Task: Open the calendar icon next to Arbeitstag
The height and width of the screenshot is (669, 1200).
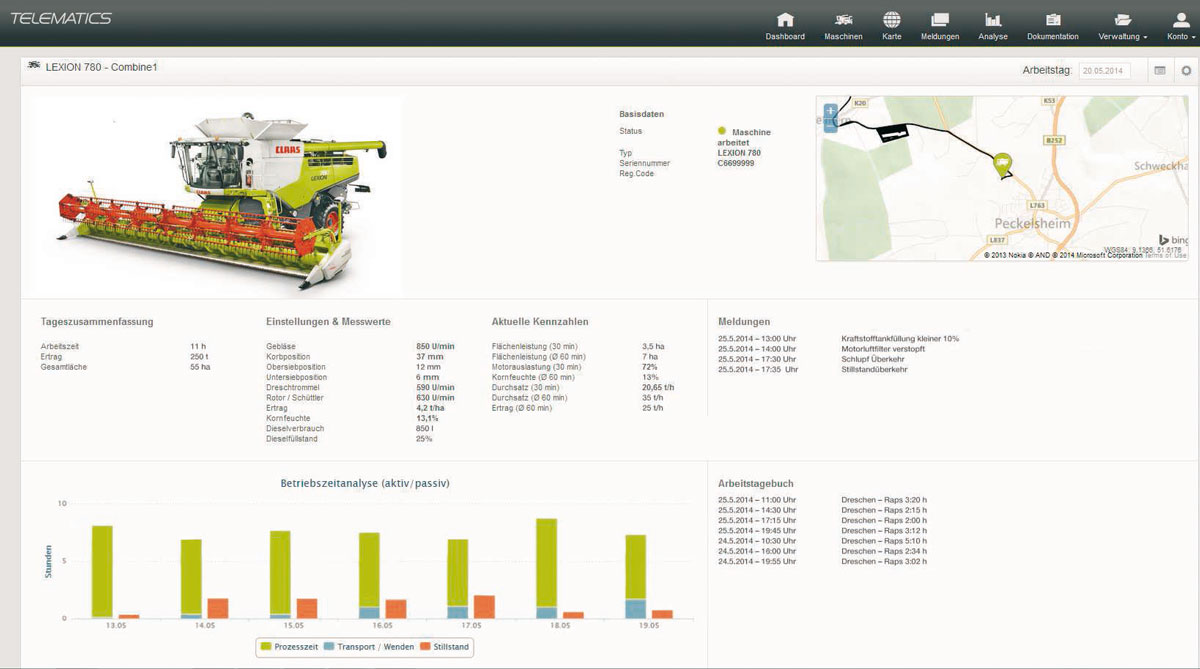Action: [x=1160, y=71]
